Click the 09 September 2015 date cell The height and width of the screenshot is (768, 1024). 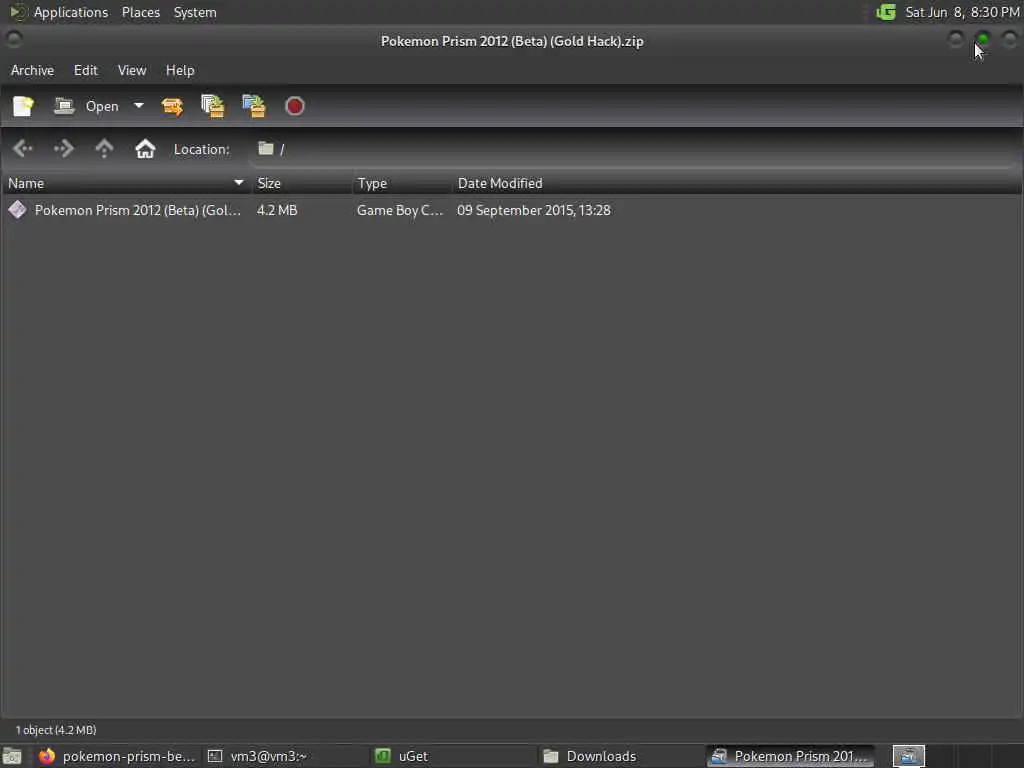(x=534, y=210)
